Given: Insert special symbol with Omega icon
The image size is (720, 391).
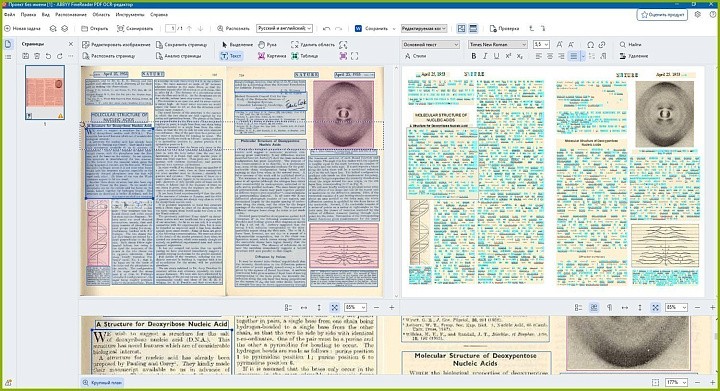Looking at the screenshot, I should click(x=591, y=45).
